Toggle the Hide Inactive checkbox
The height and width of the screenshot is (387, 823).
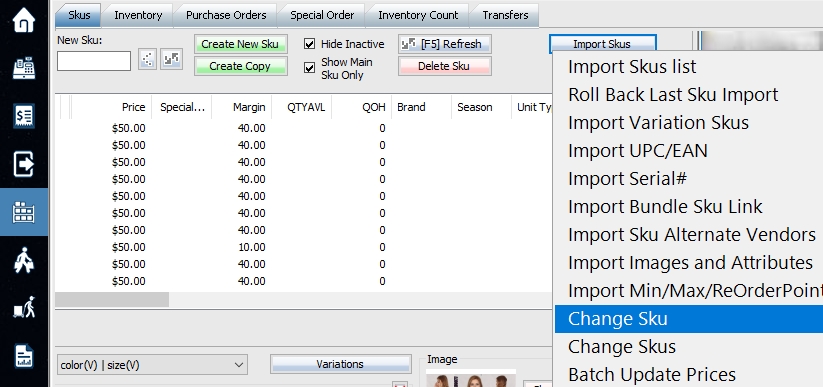[x=309, y=44]
